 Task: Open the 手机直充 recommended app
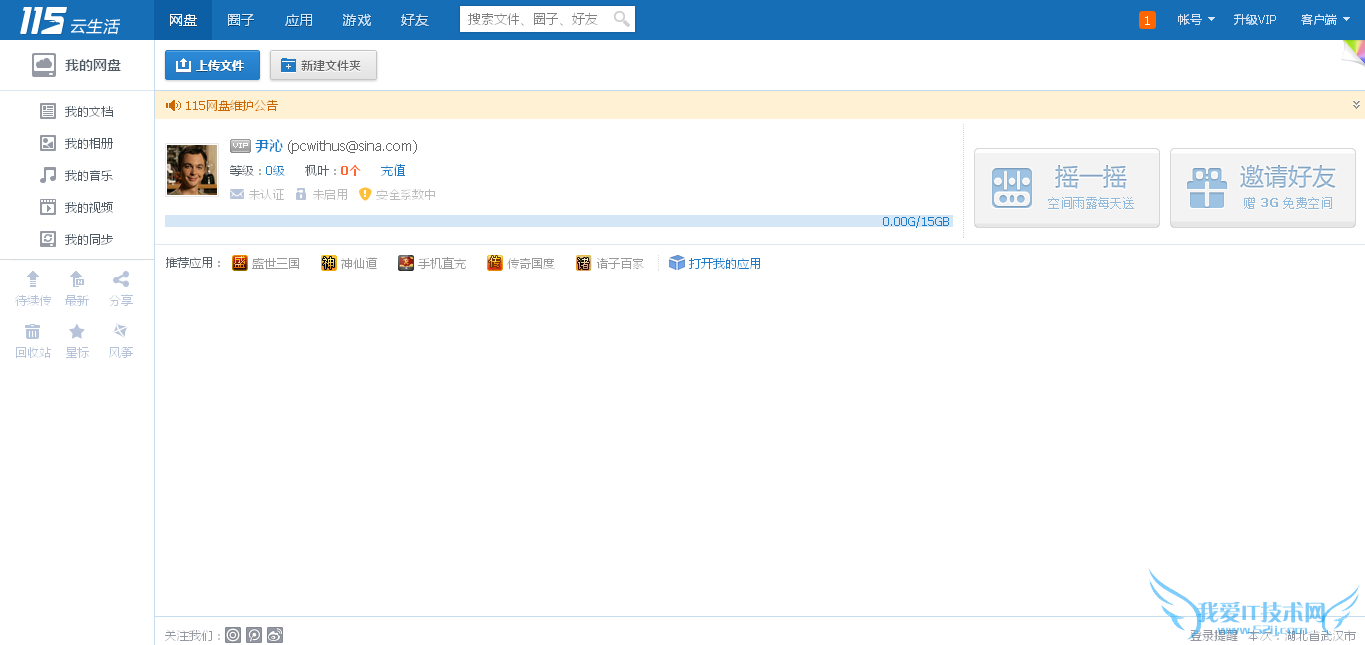[432, 264]
